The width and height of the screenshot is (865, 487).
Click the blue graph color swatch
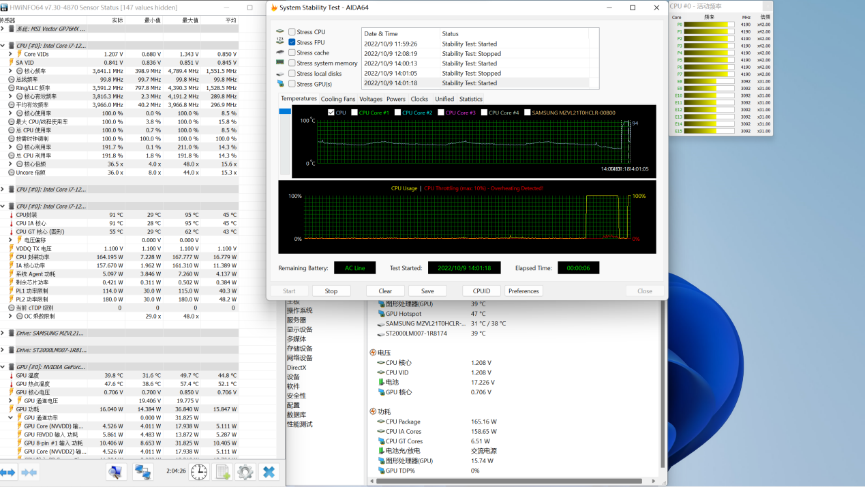pos(286,113)
